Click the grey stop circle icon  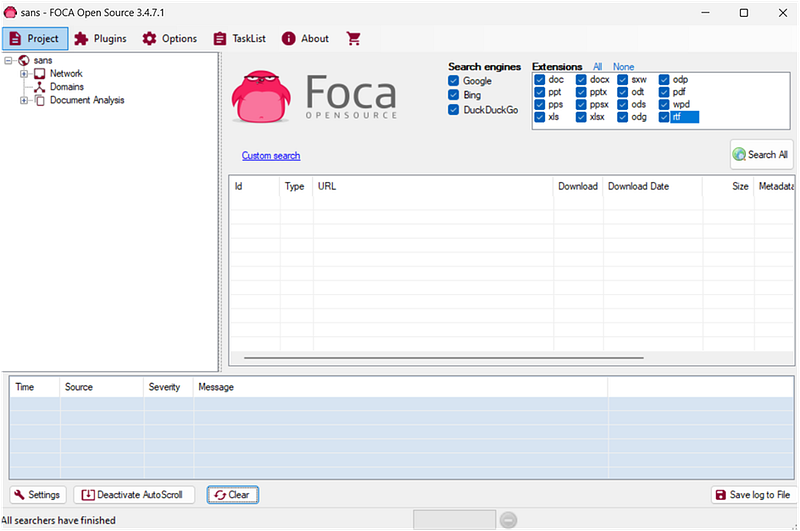[508, 520]
